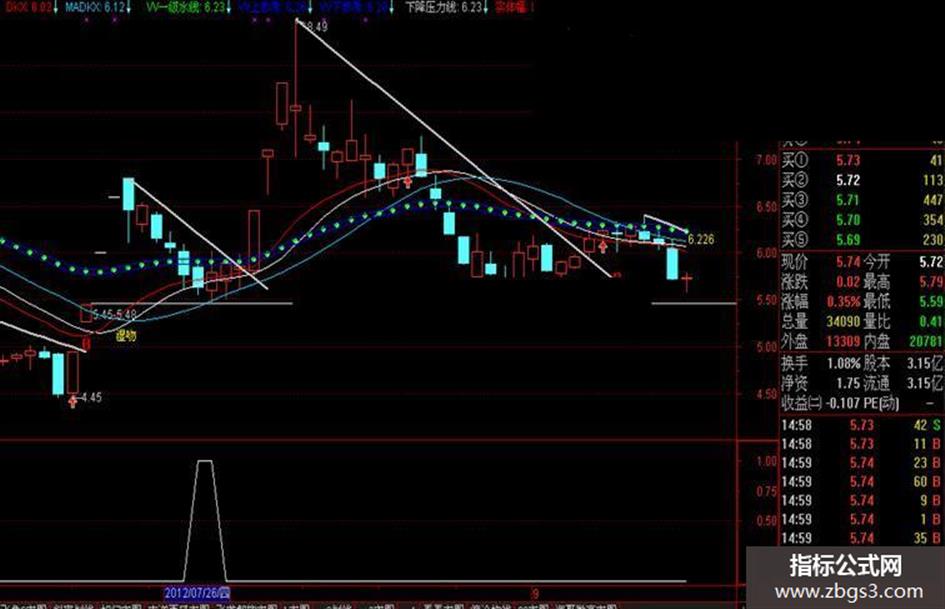Click the 1.00 sub-indicator axis label

767,461
